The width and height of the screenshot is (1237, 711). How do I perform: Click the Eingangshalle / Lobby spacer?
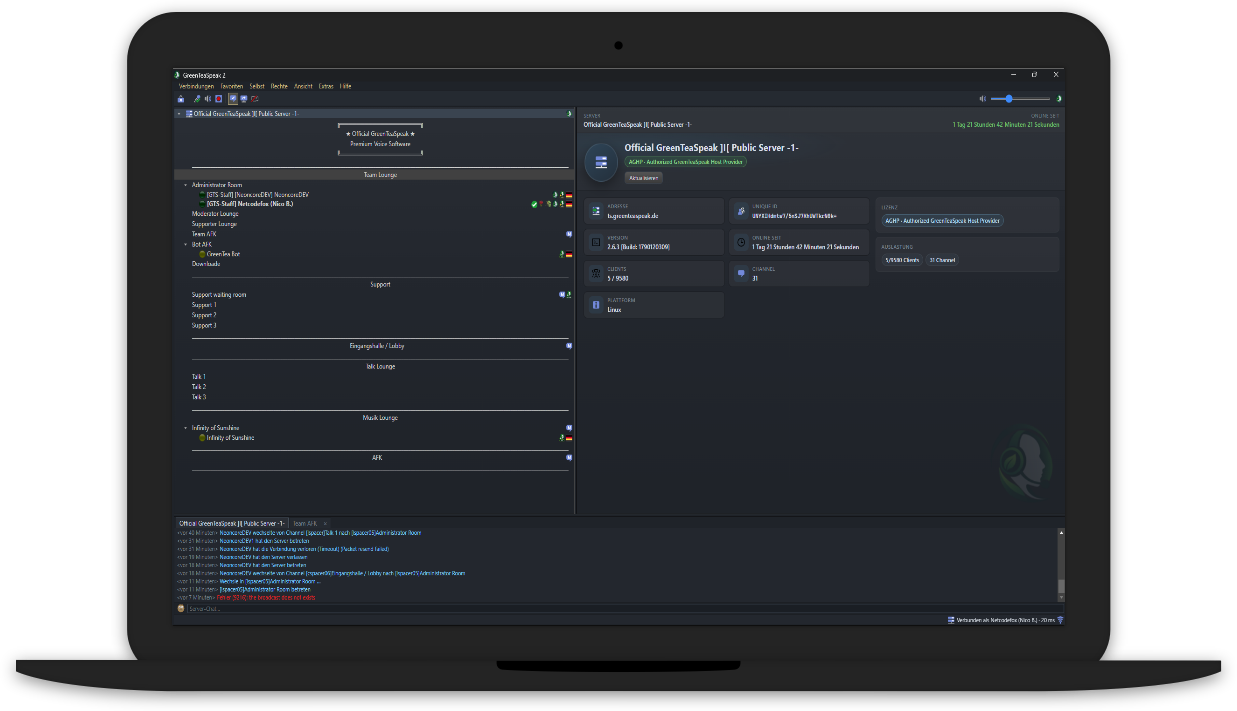click(x=377, y=346)
